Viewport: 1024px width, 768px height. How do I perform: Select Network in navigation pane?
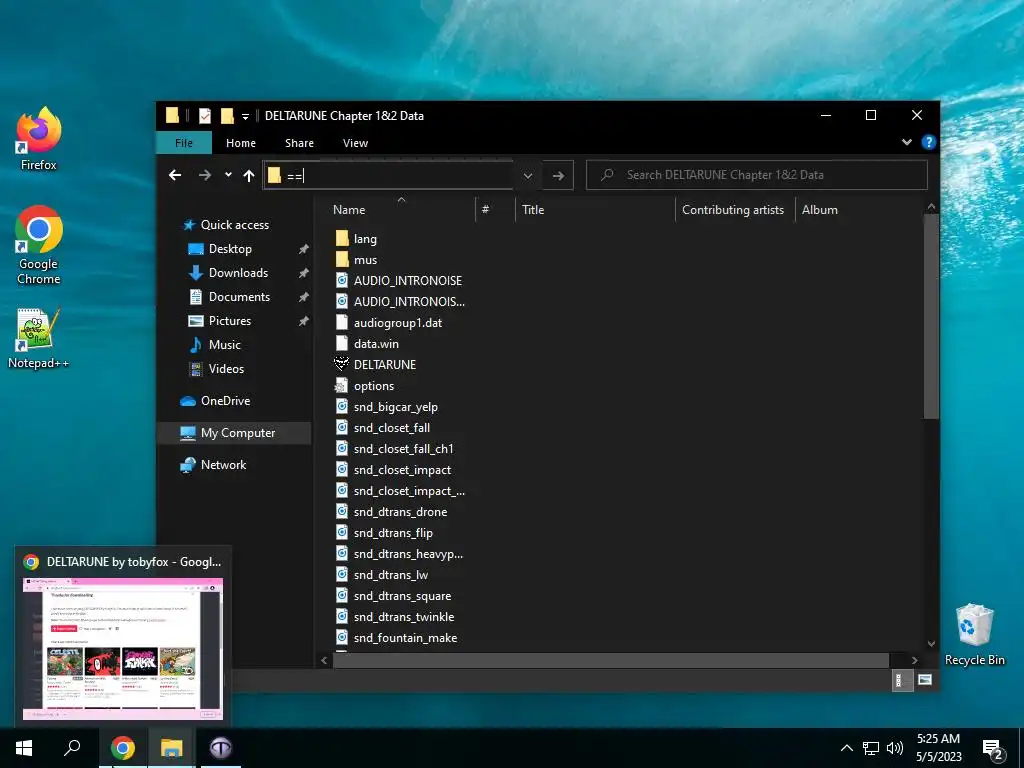pyautogui.click(x=214, y=465)
